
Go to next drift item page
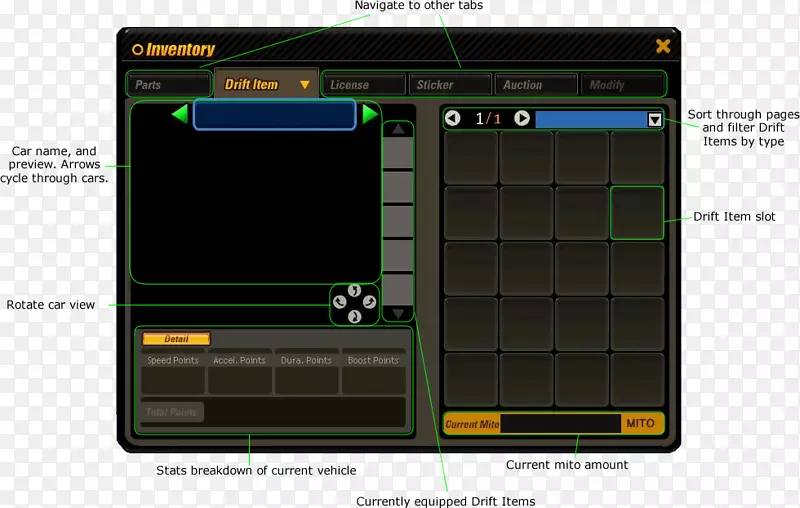(x=521, y=118)
